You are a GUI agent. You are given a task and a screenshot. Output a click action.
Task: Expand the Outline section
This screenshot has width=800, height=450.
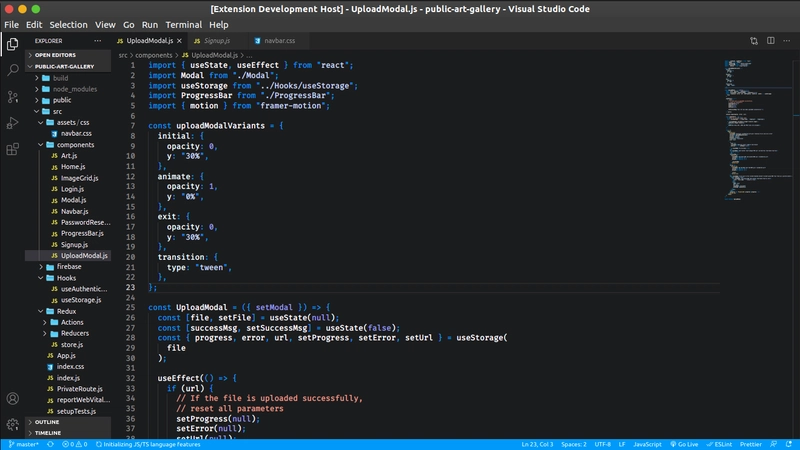click(68, 422)
